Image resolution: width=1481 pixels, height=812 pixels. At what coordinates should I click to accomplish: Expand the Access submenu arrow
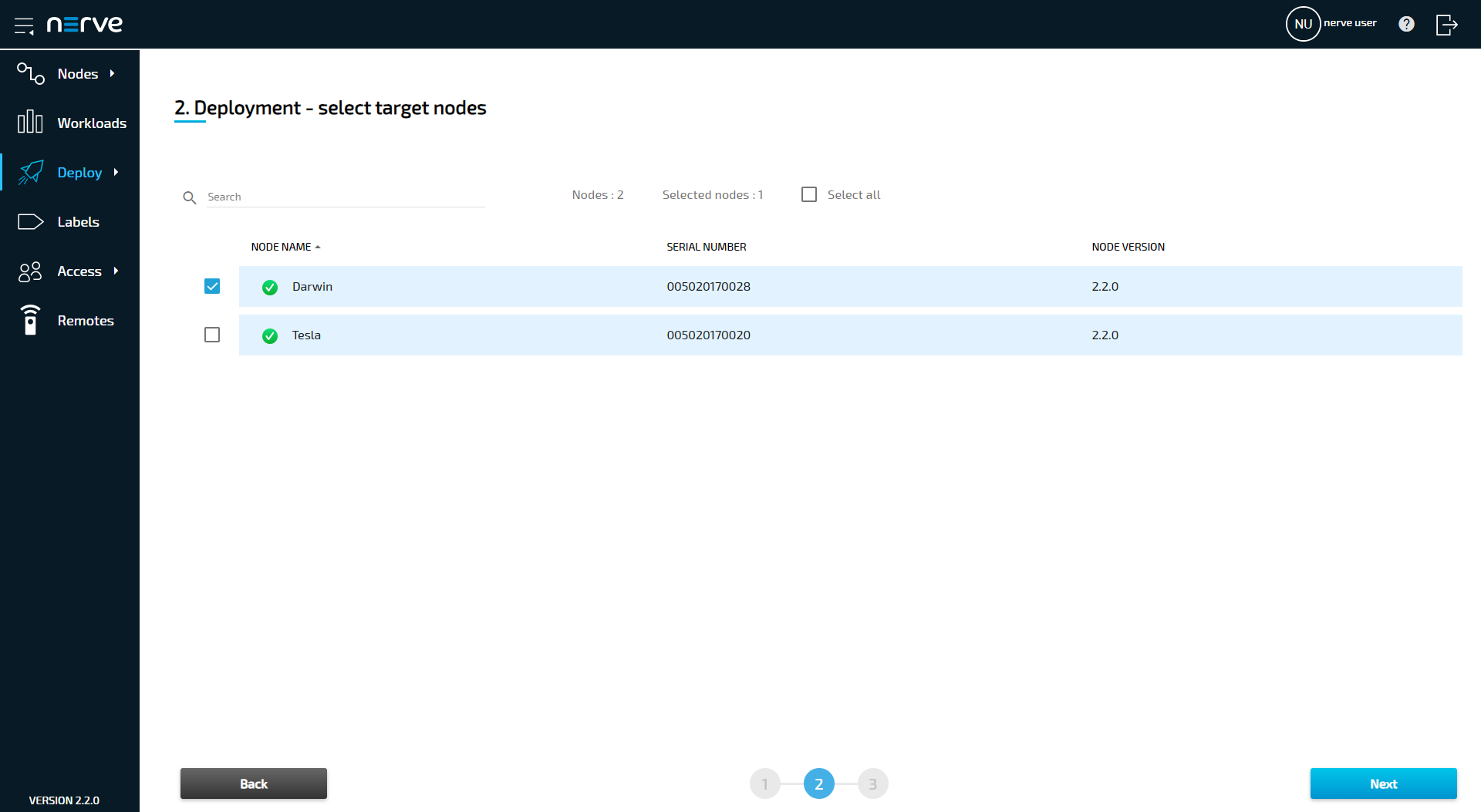[x=116, y=271]
